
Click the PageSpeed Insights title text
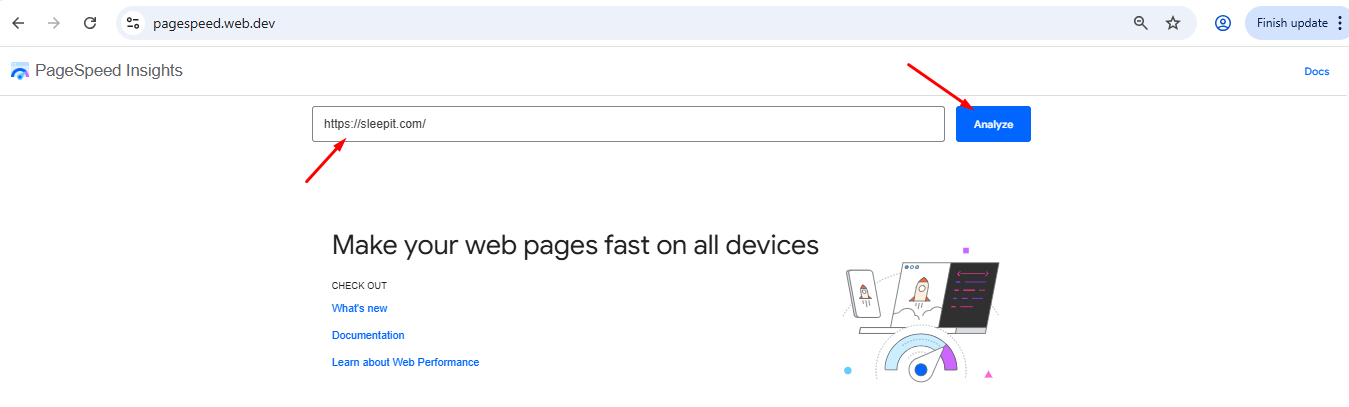click(x=108, y=71)
